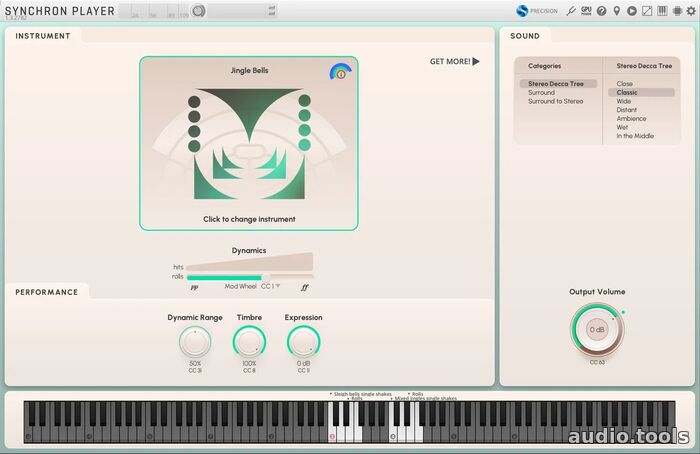This screenshot has width=700, height=454.
Task: Click the instrument info icon
Action: (x=340, y=73)
